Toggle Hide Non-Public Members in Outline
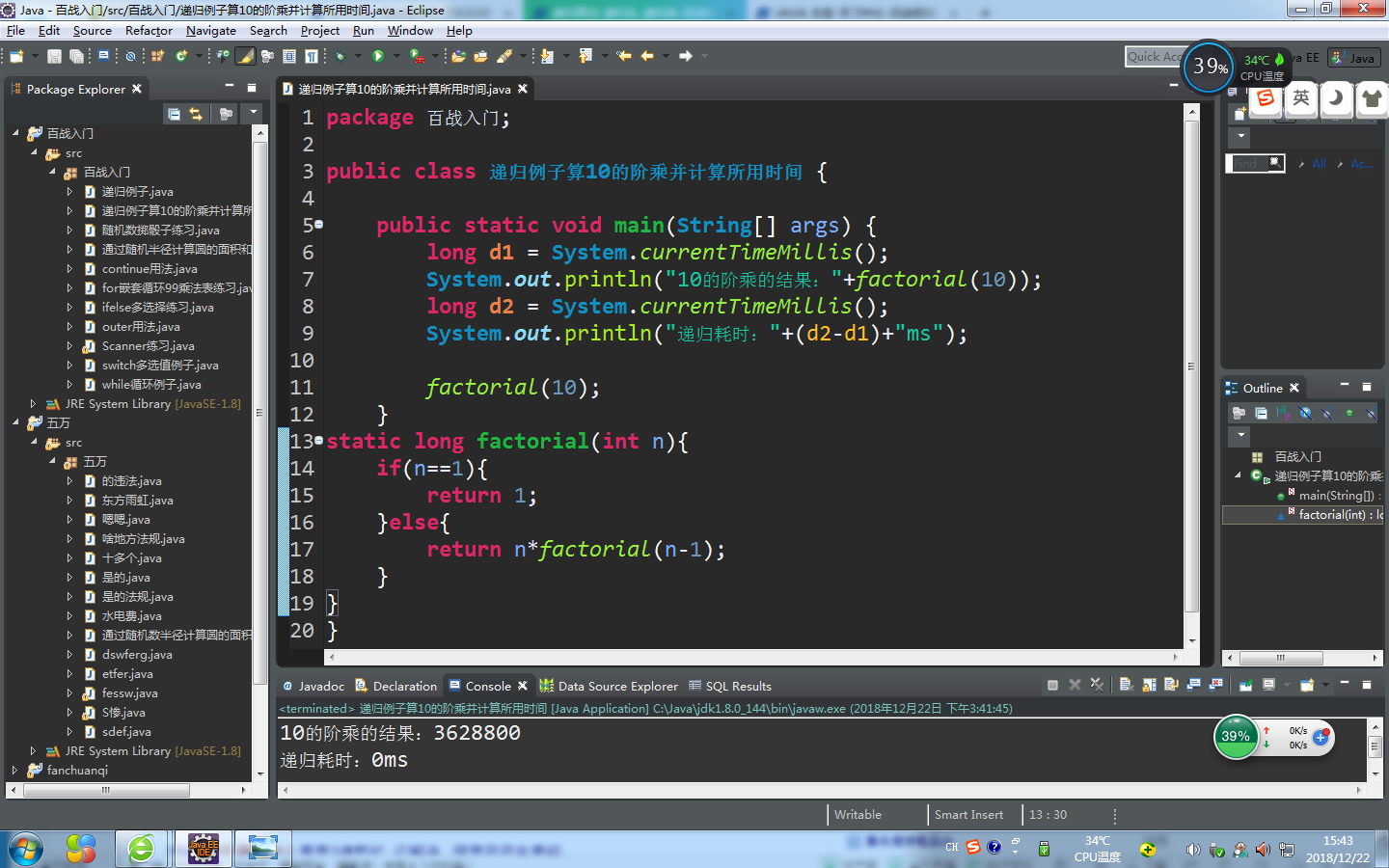Image resolution: width=1389 pixels, height=868 pixels. tap(1349, 413)
